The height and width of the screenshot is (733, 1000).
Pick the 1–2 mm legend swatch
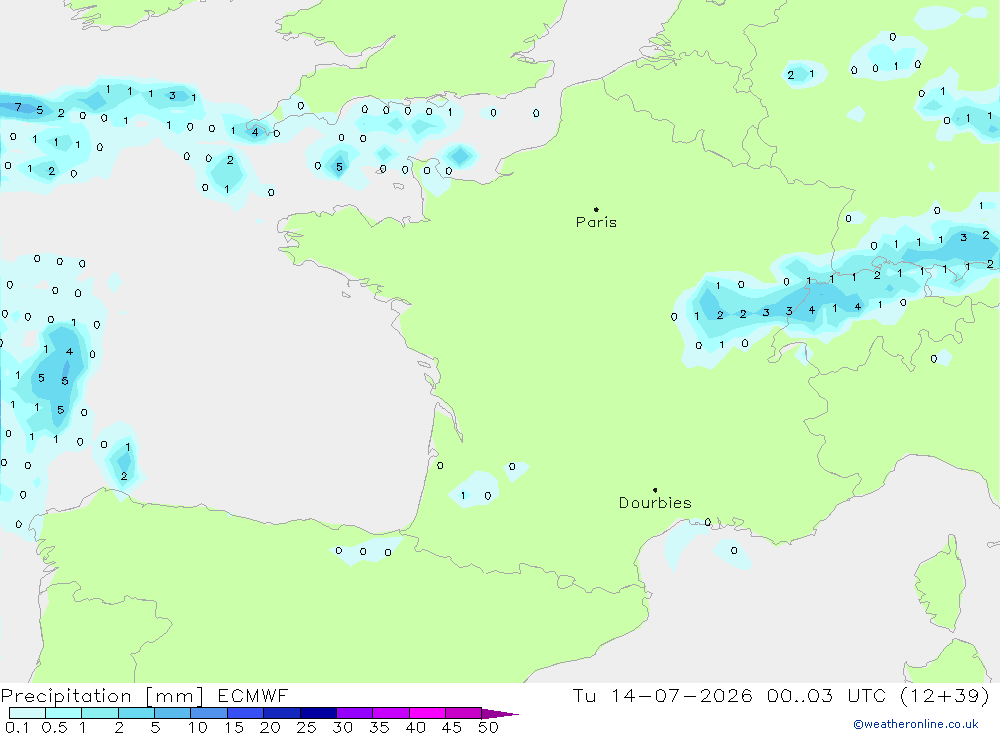(100, 713)
